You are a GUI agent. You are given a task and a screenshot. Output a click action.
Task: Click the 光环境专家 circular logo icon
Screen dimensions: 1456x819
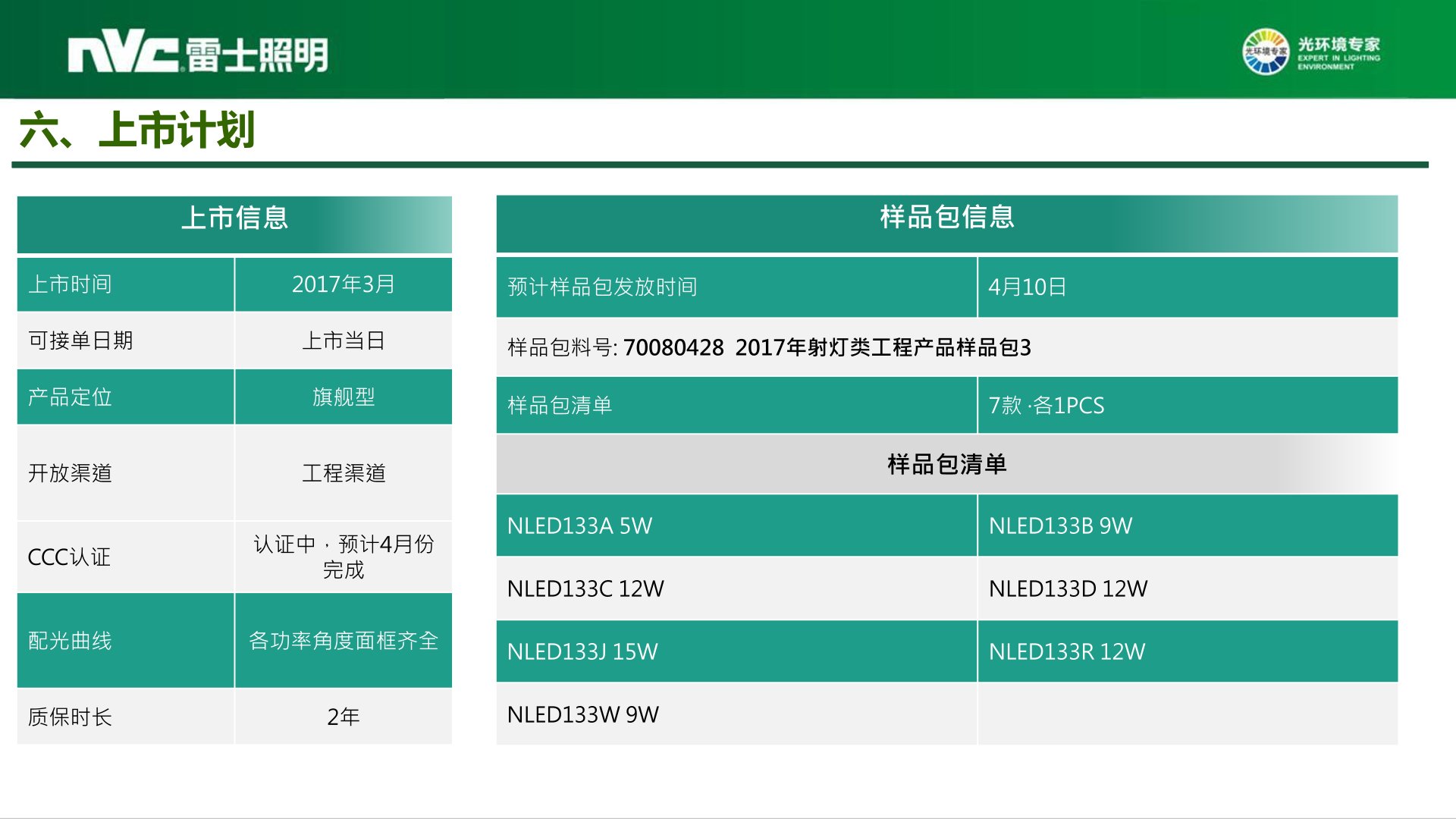click(1265, 52)
